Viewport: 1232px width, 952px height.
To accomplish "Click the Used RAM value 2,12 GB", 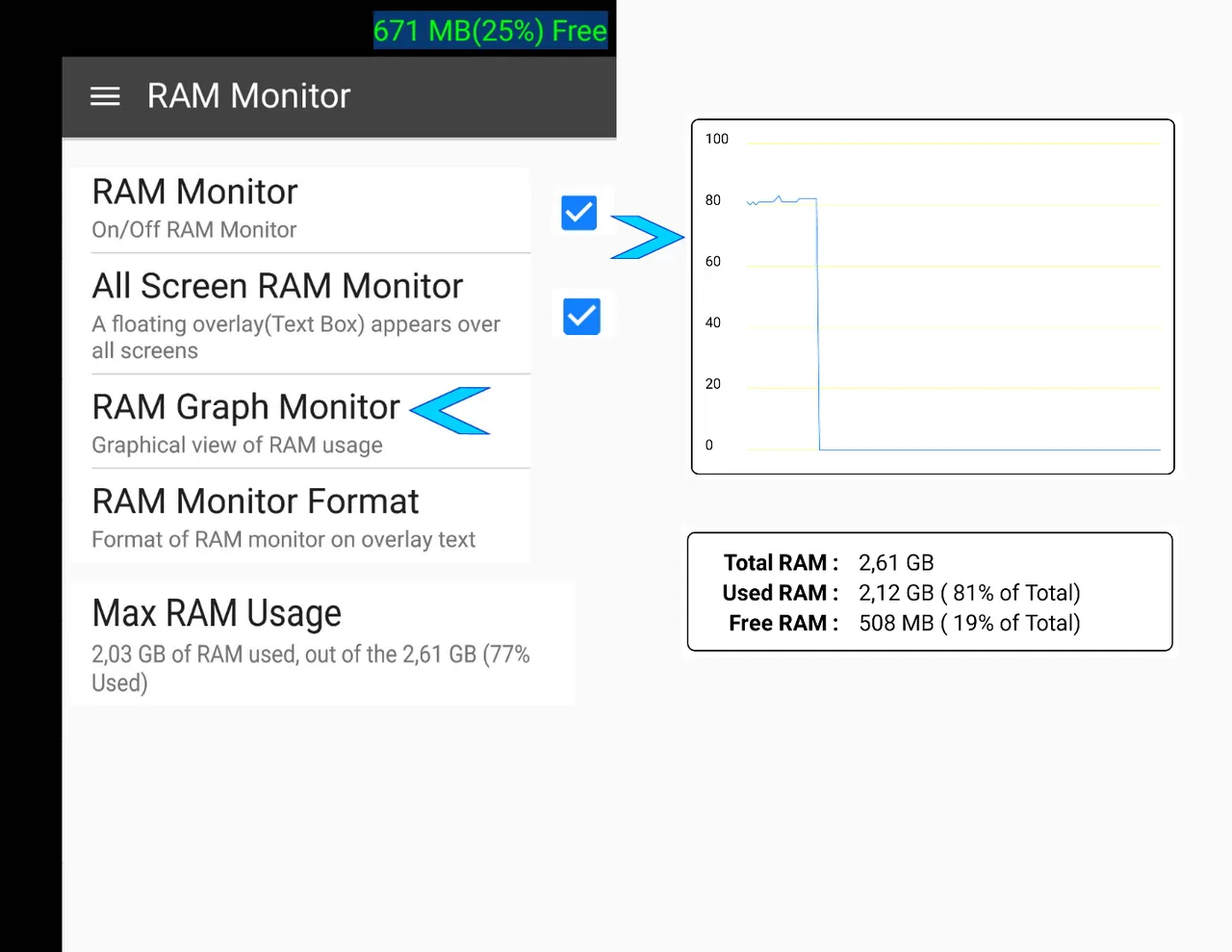I will [x=969, y=593].
